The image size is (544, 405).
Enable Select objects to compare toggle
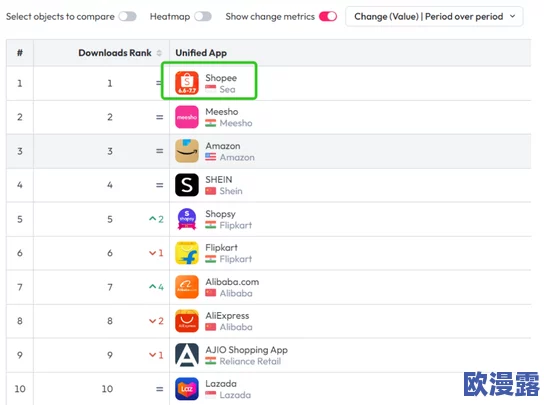127,16
